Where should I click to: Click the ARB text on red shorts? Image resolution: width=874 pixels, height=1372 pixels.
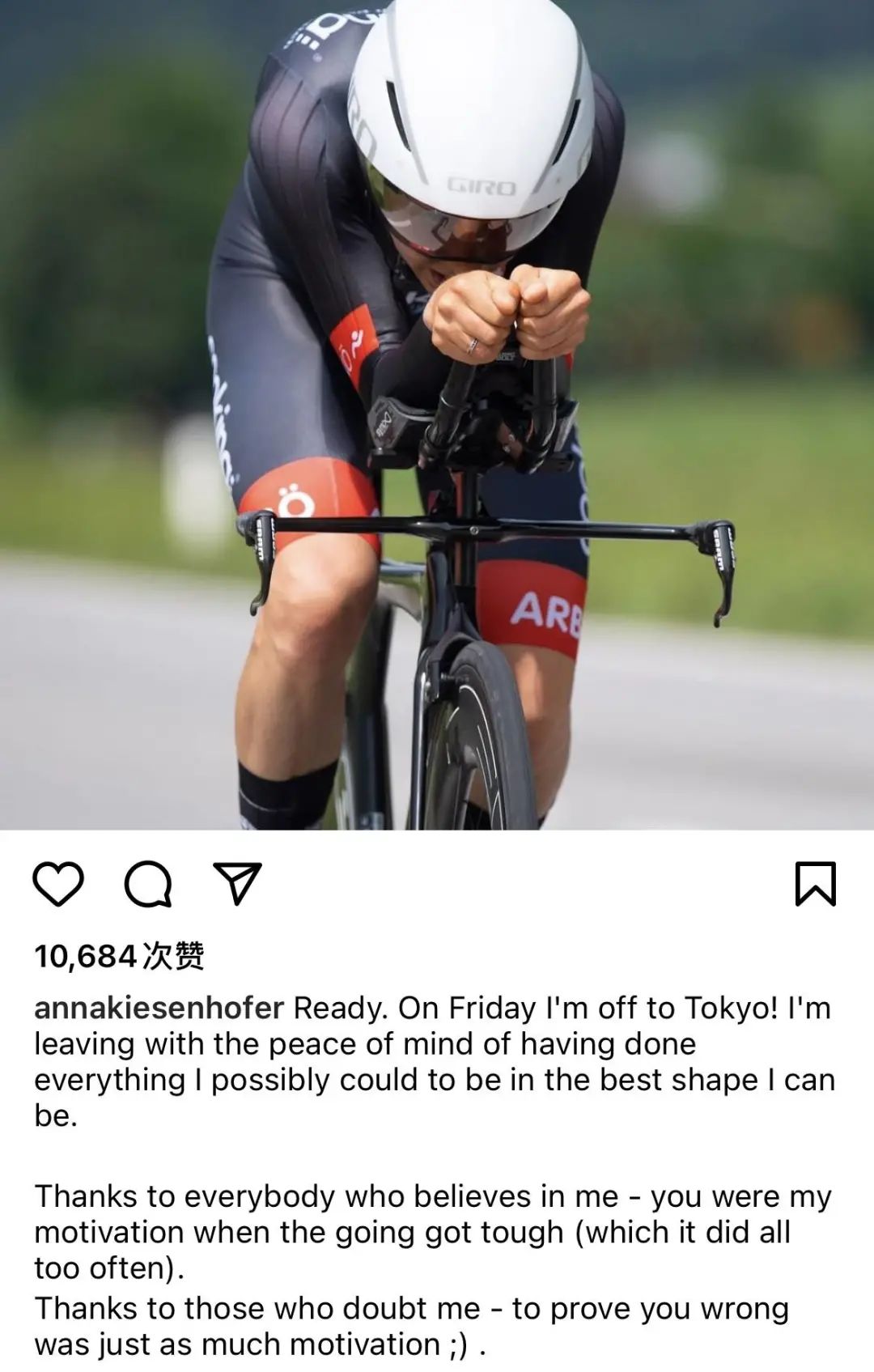tap(545, 613)
